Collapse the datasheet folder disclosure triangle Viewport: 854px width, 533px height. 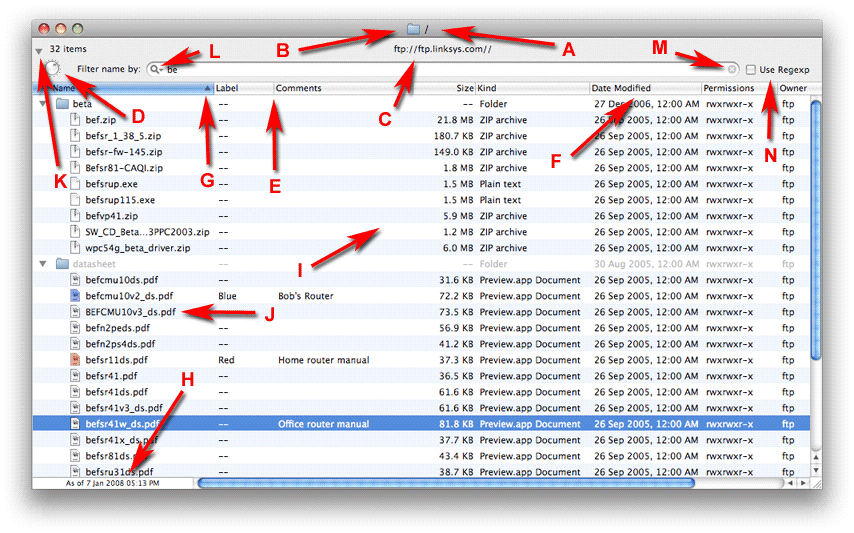(43, 264)
